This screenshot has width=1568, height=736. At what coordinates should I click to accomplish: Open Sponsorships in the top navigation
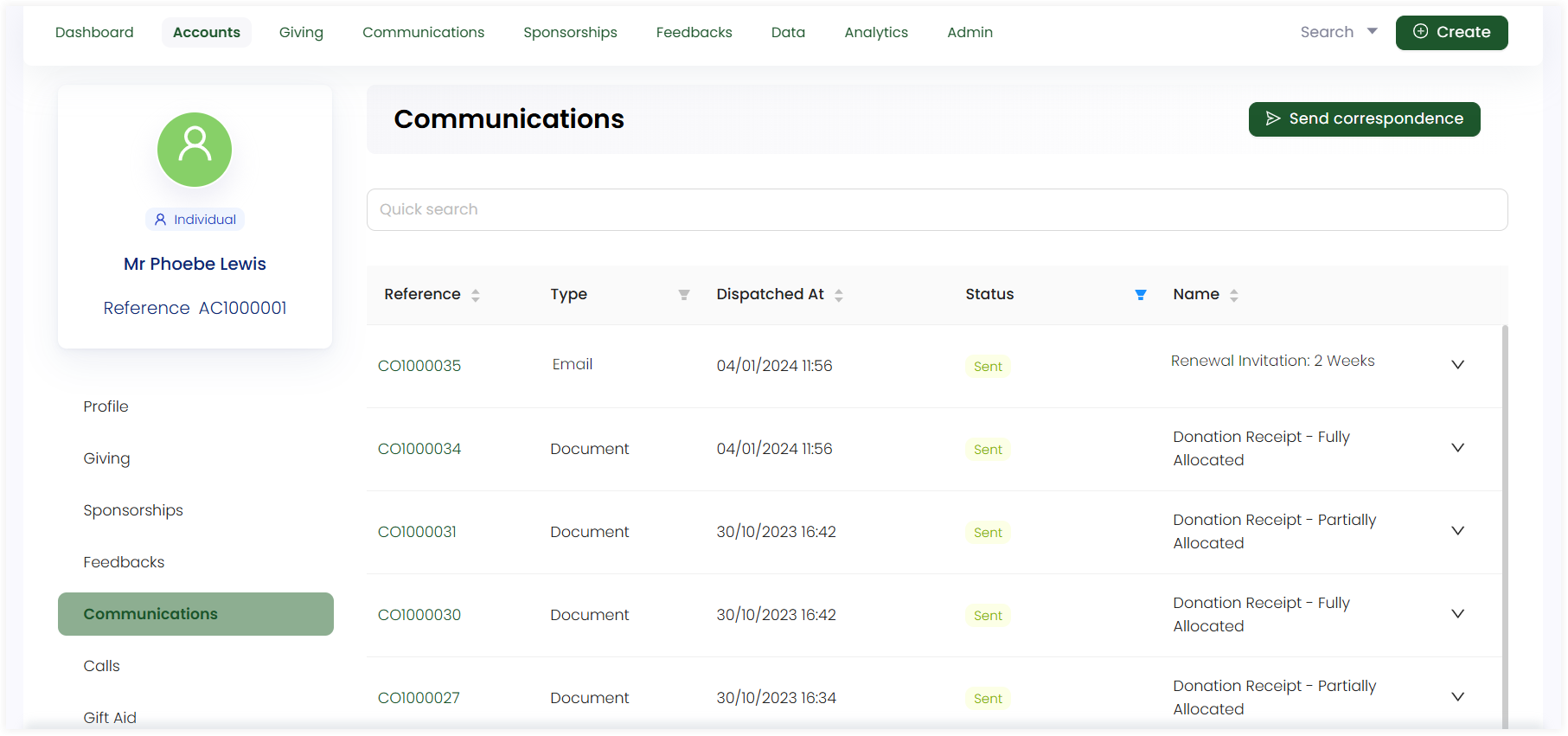click(x=570, y=32)
